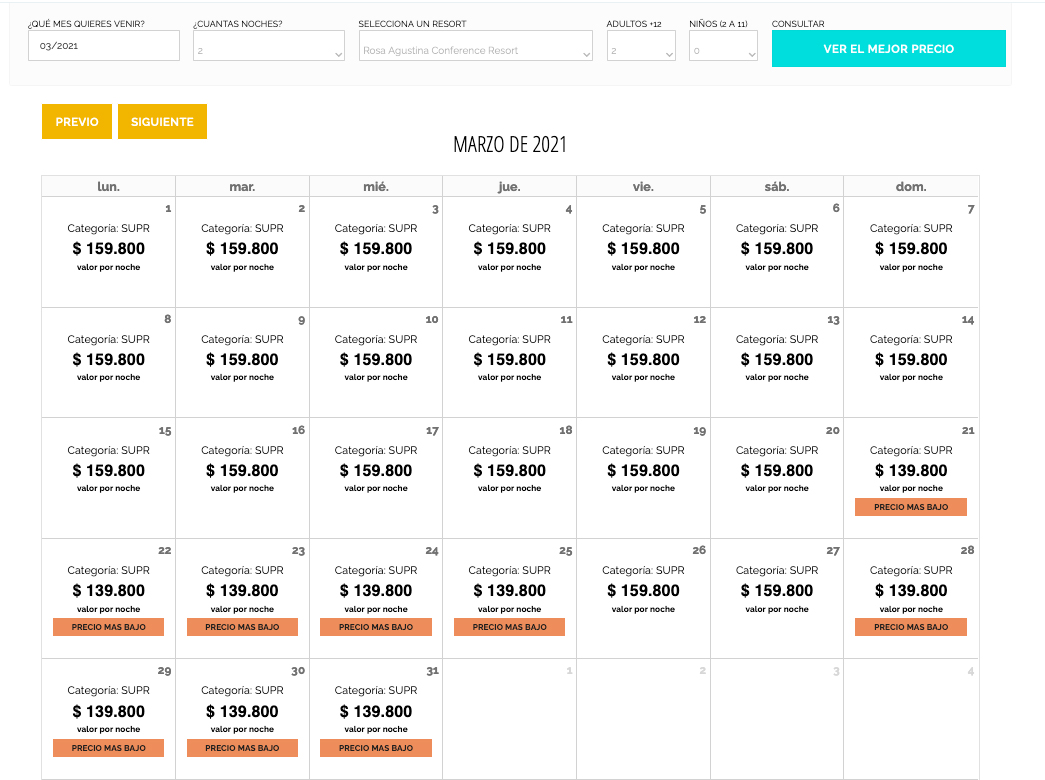Image resolution: width=1045 pixels, height=780 pixels.
Task: Expand the Selecciona un Resort dropdown
Action: click(x=476, y=46)
